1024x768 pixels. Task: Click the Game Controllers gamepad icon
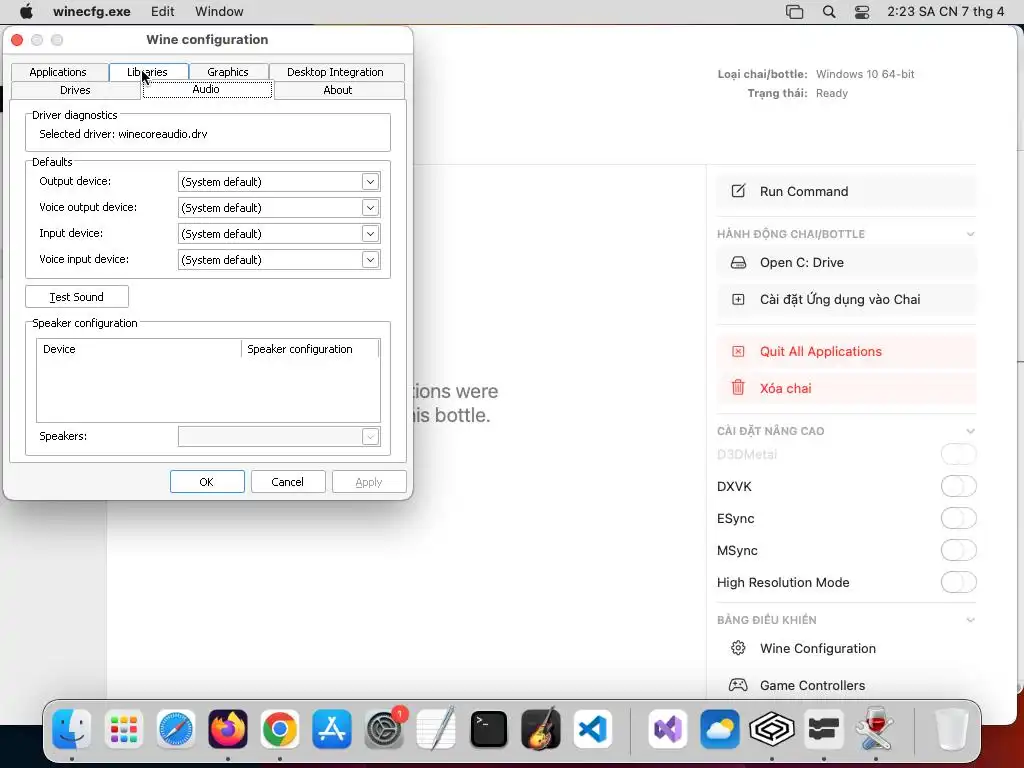tap(738, 685)
